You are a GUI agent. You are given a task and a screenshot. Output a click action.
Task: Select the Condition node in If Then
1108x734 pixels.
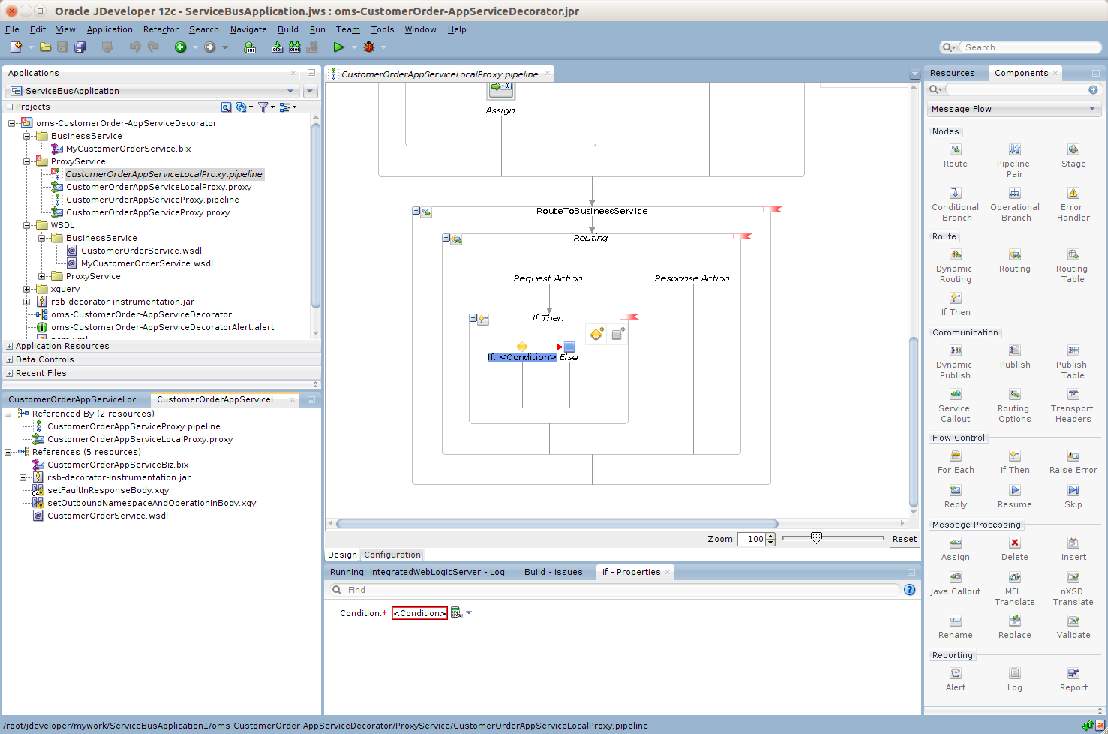pyautogui.click(x=522, y=351)
